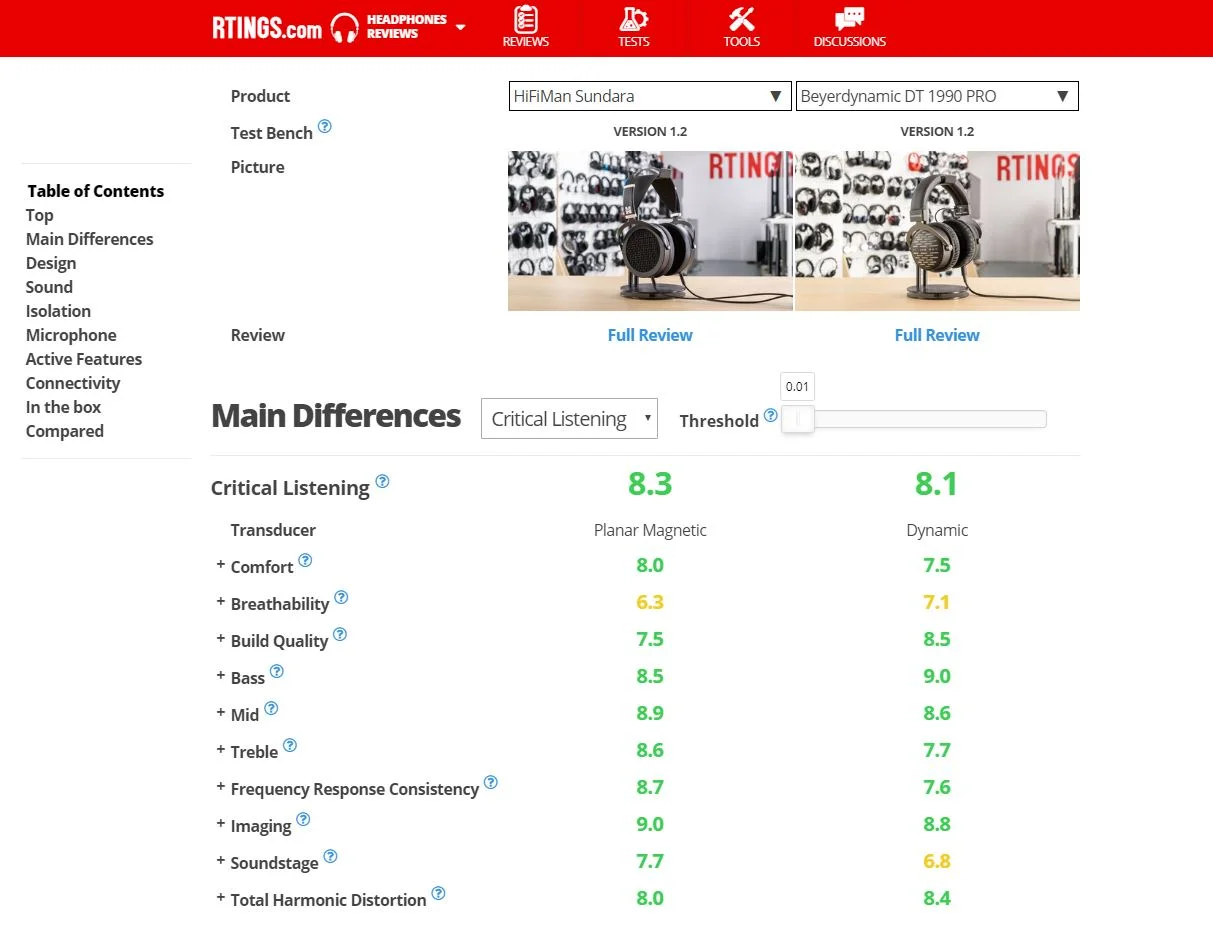
Task: Jump to In the box section
Action: coord(63,407)
